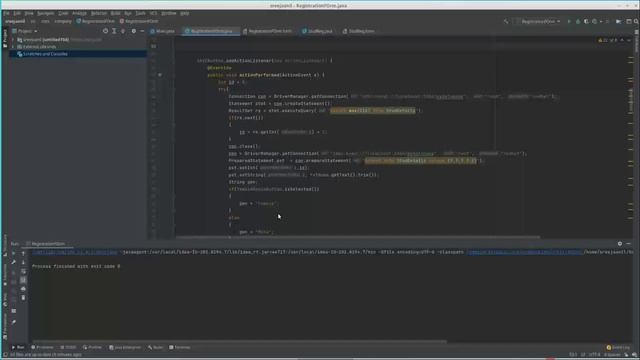Open the TODO tool window button
This screenshot has width=640, height=360.
[x=68, y=347]
